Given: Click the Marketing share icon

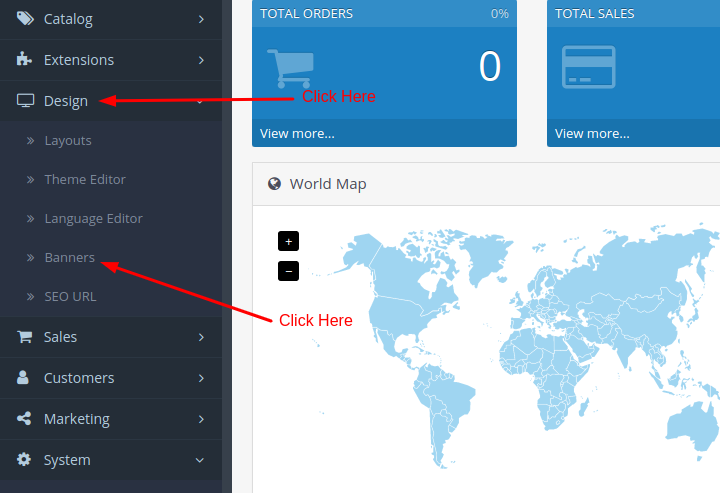Looking at the screenshot, I should [24, 418].
